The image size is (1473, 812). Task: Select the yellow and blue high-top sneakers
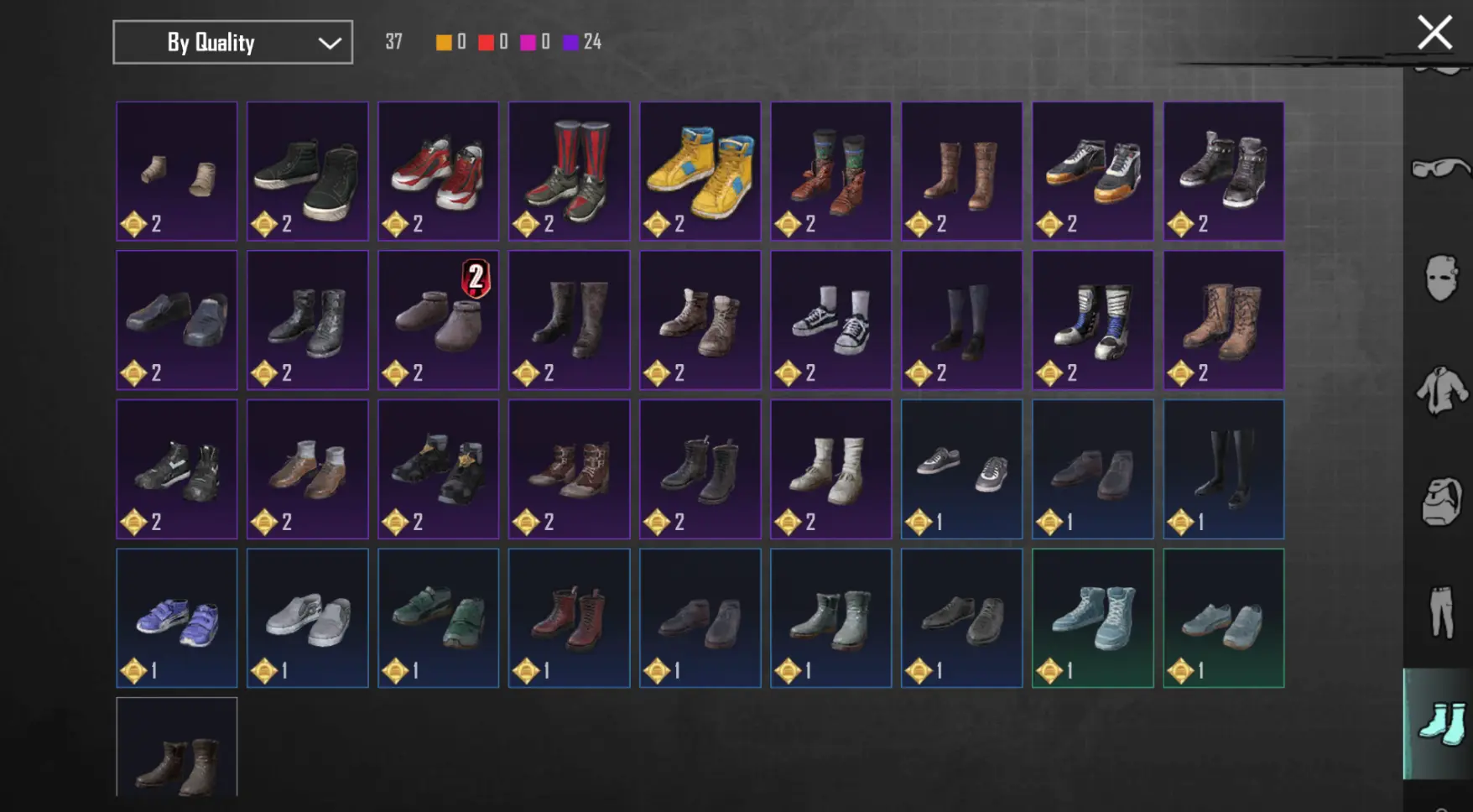click(700, 171)
